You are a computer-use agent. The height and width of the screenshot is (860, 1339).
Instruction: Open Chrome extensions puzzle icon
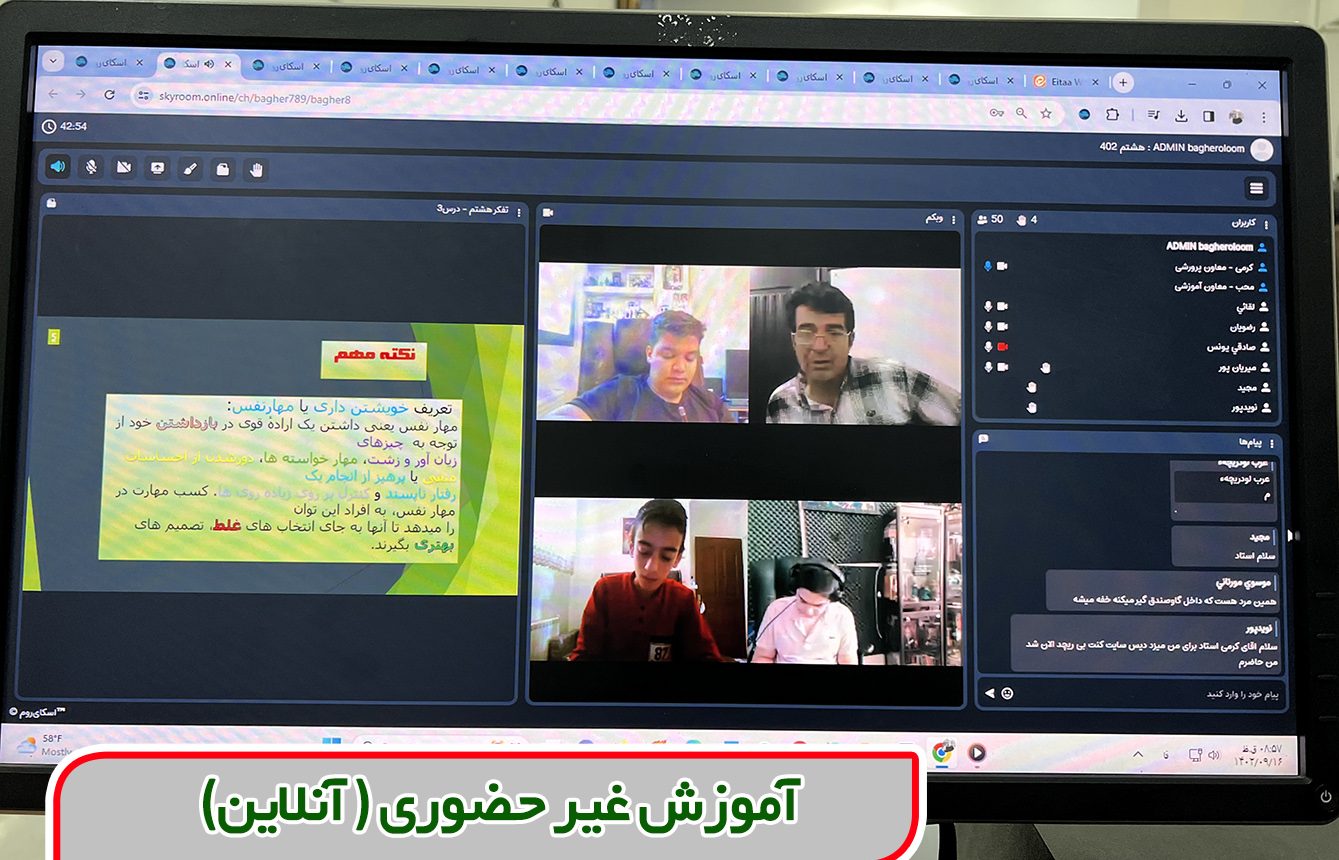coord(1112,115)
